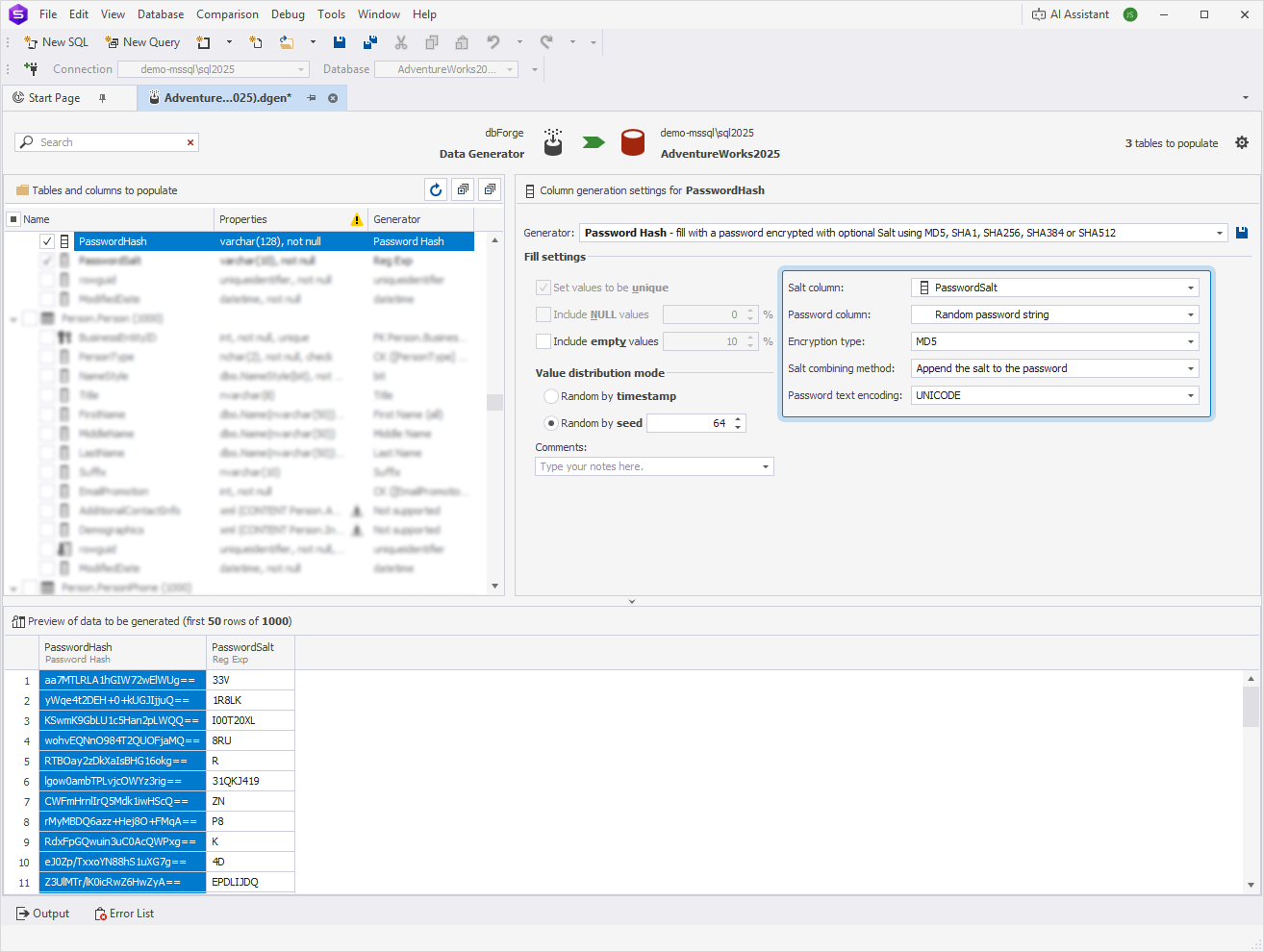1264x952 pixels.
Task: Click the warning icon in Properties header
Action: [x=357, y=219]
